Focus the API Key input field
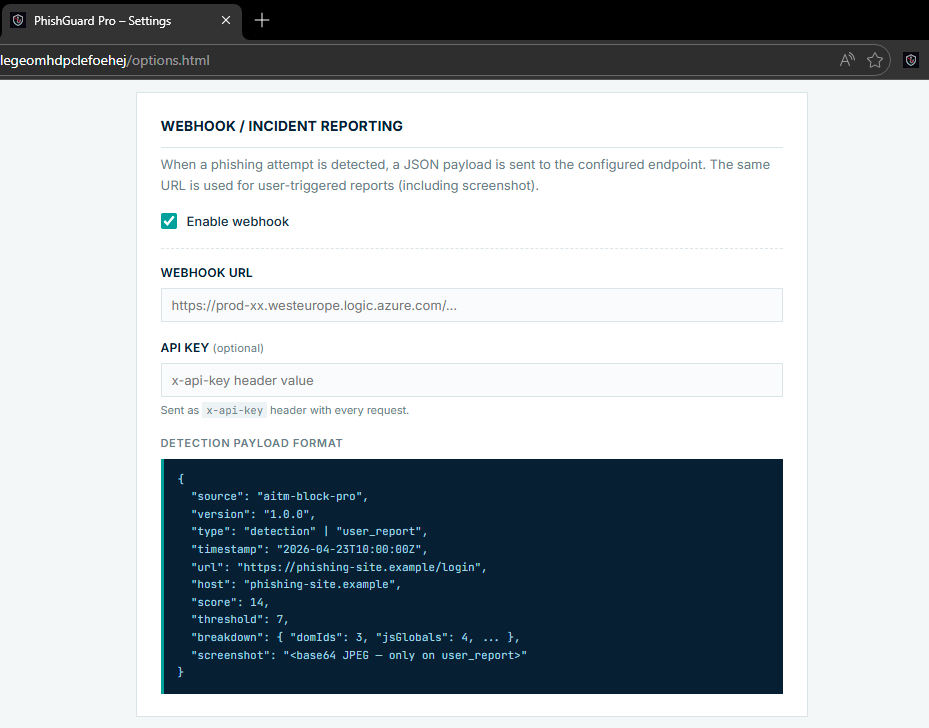This screenshot has height=728, width=929. click(x=472, y=380)
